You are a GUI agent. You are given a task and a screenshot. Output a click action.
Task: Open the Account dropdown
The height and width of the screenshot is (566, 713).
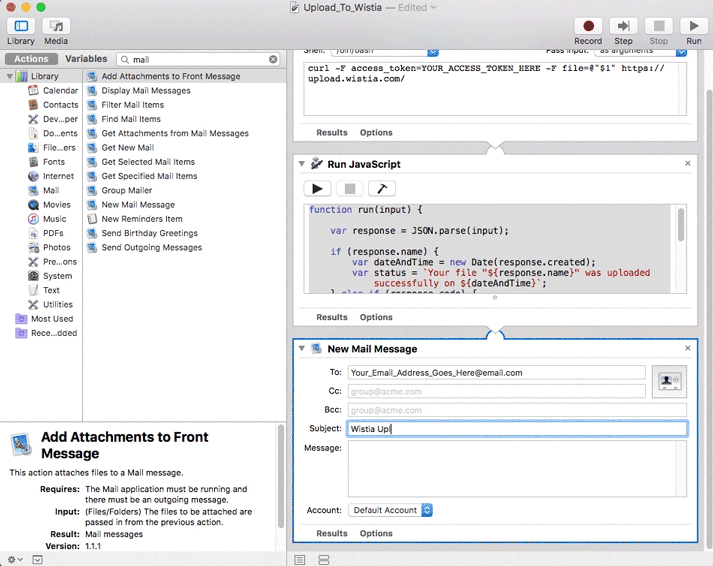pyautogui.click(x=390, y=510)
